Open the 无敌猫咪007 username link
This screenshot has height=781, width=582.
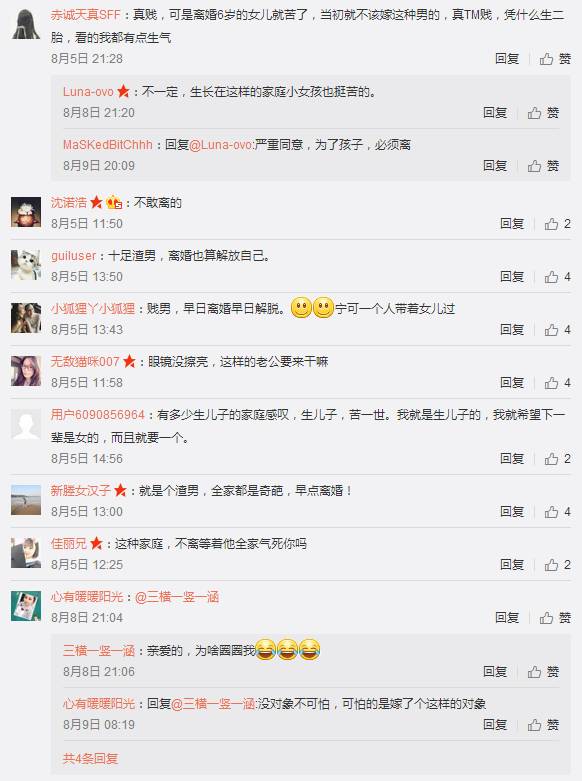tap(85, 361)
